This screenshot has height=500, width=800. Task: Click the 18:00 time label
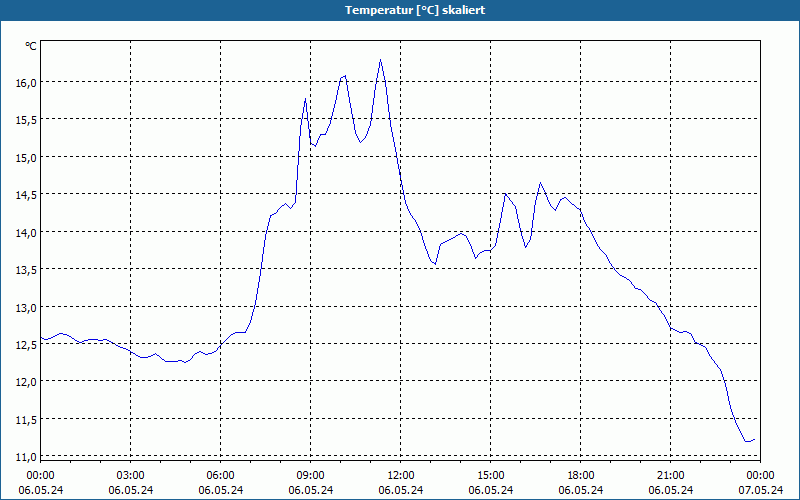tap(581, 476)
